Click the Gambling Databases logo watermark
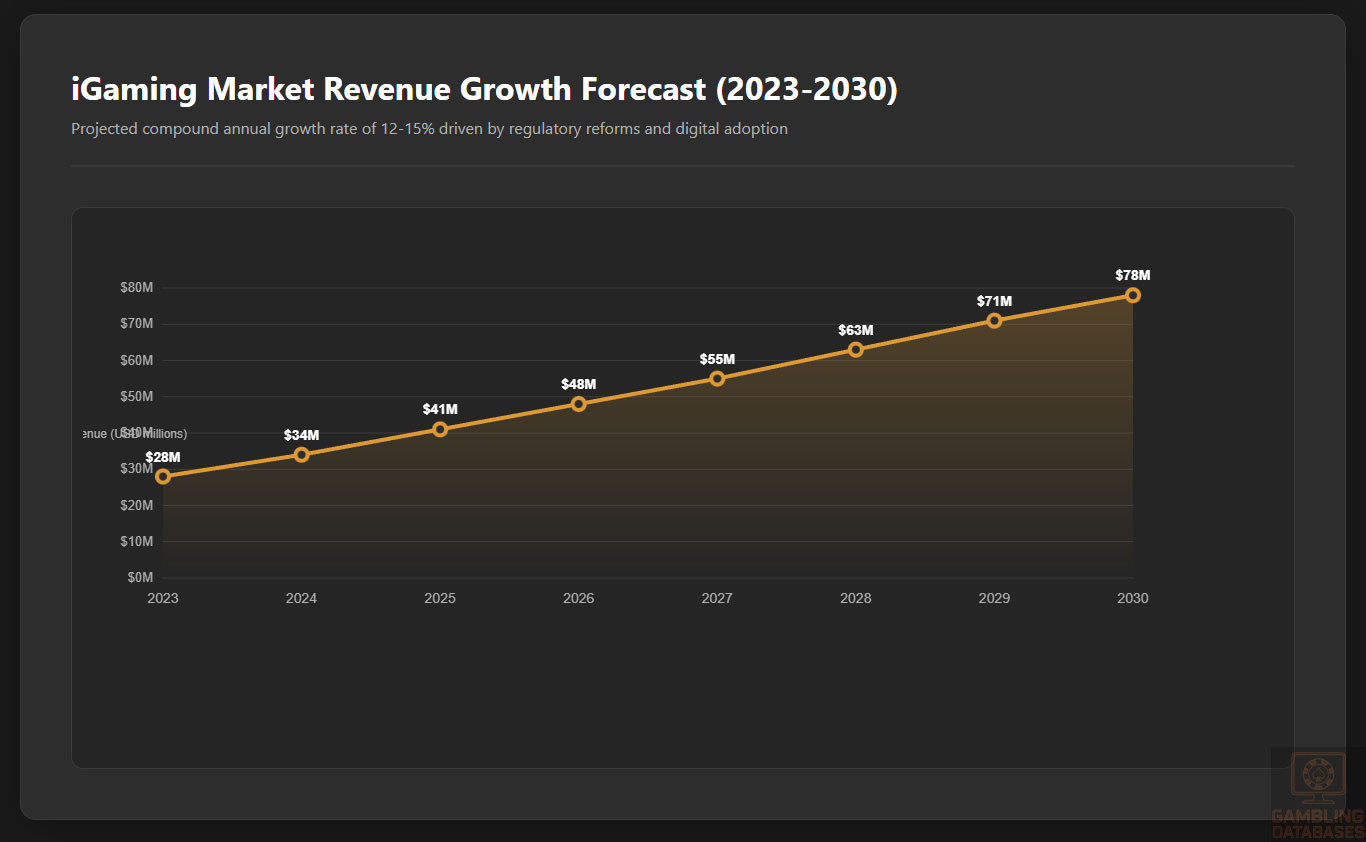This screenshot has height=842, width=1366. (x=1316, y=795)
